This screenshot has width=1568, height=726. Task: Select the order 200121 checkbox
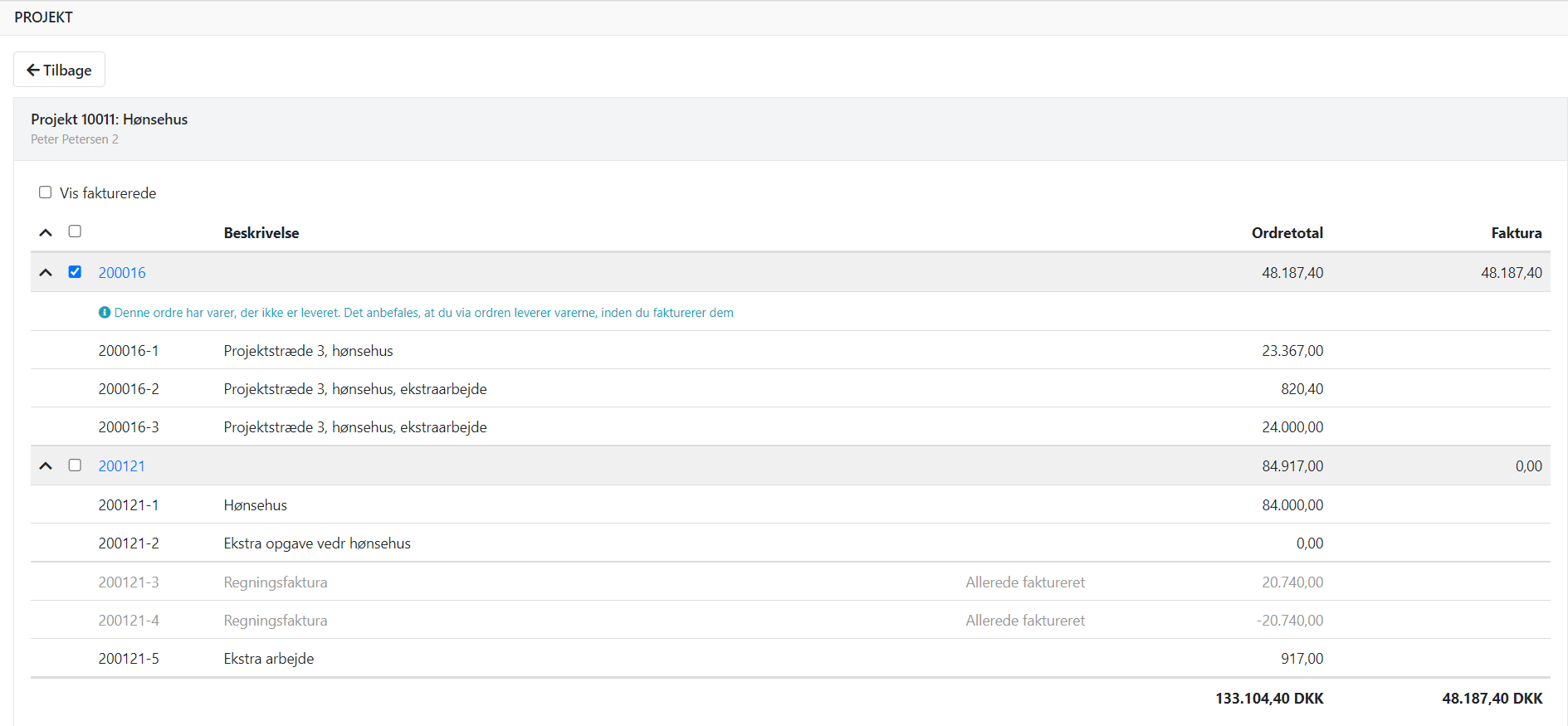click(75, 465)
